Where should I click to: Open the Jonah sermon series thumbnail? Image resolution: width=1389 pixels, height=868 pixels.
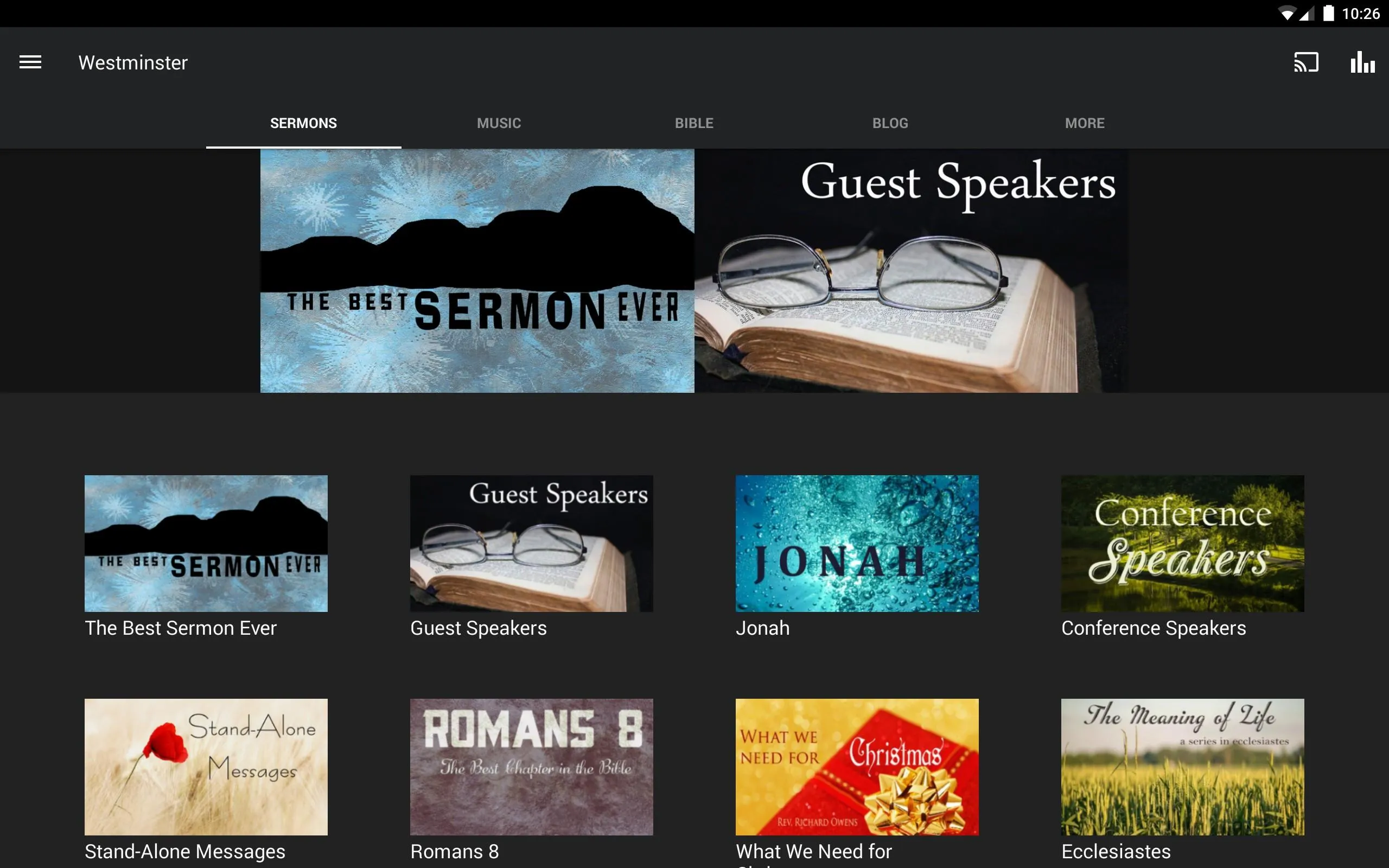click(857, 543)
